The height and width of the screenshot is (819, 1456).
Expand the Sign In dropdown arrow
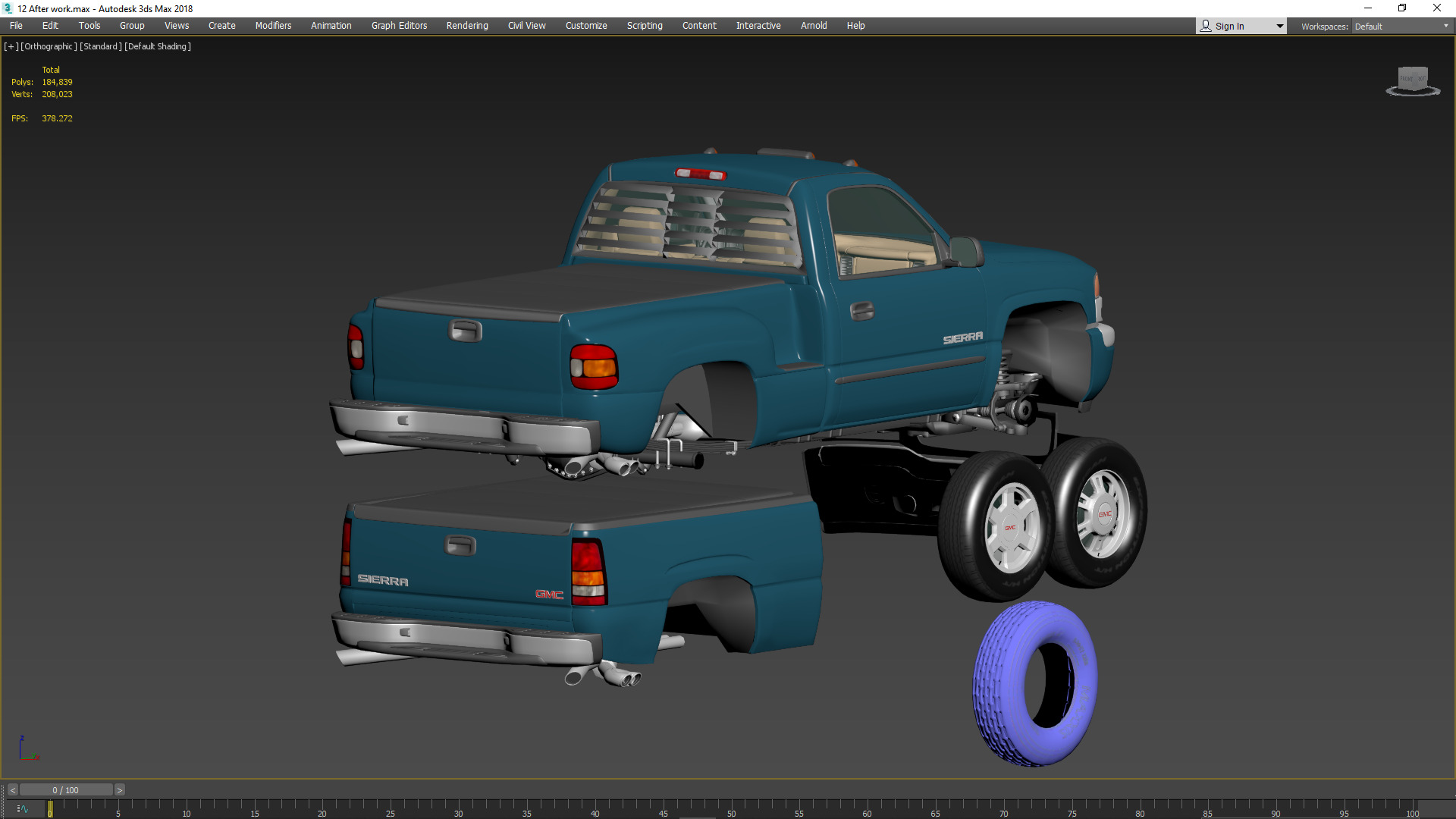pyautogui.click(x=1279, y=26)
